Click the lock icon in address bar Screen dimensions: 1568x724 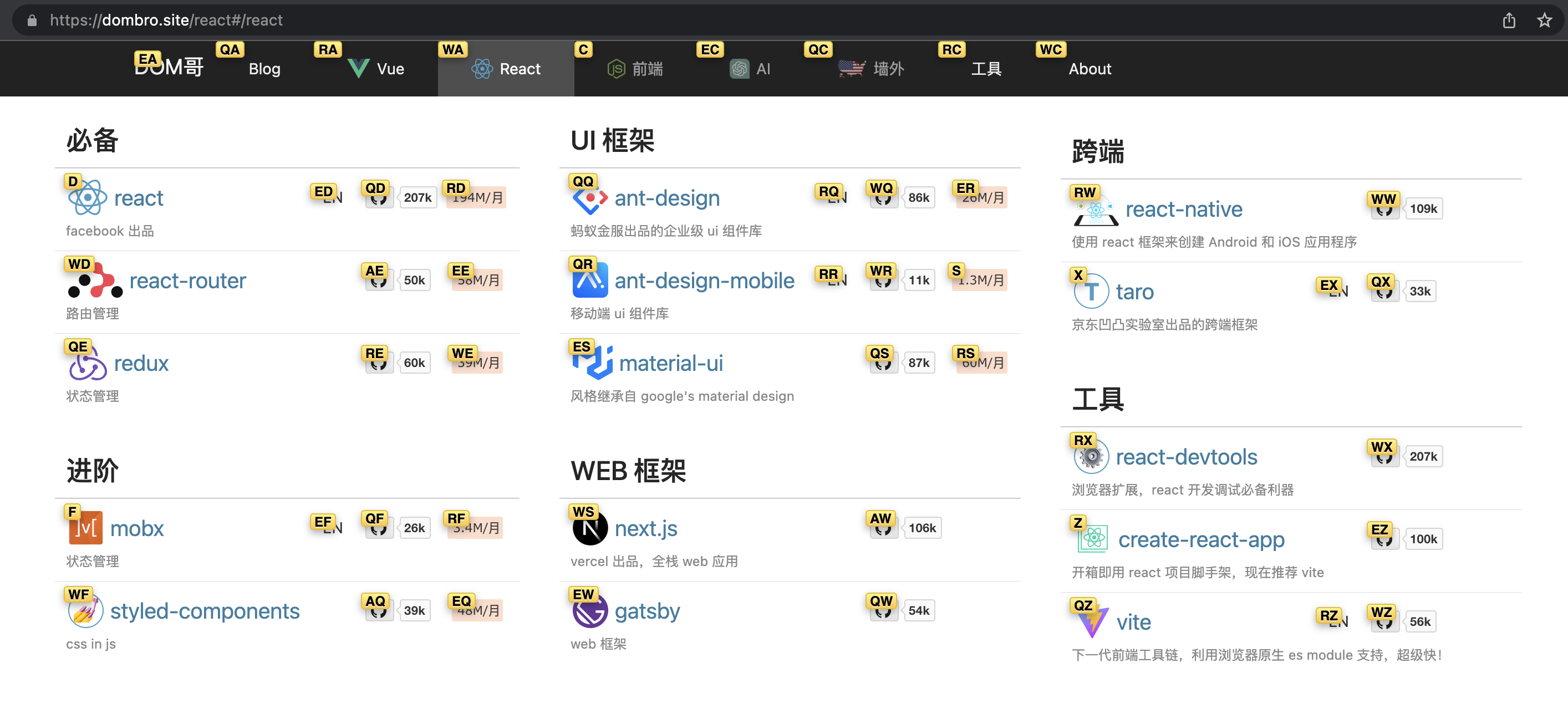pyautogui.click(x=32, y=20)
